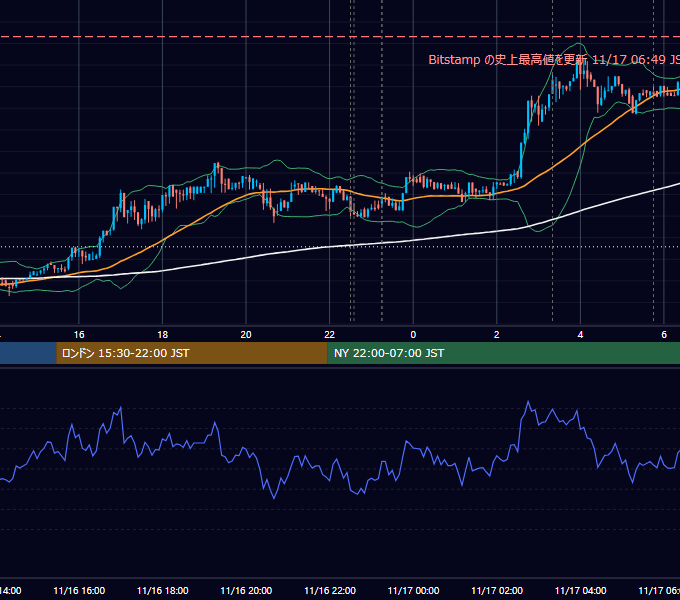Click the 11/17 04:00 date label
The width and height of the screenshot is (680, 600).
(581, 590)
